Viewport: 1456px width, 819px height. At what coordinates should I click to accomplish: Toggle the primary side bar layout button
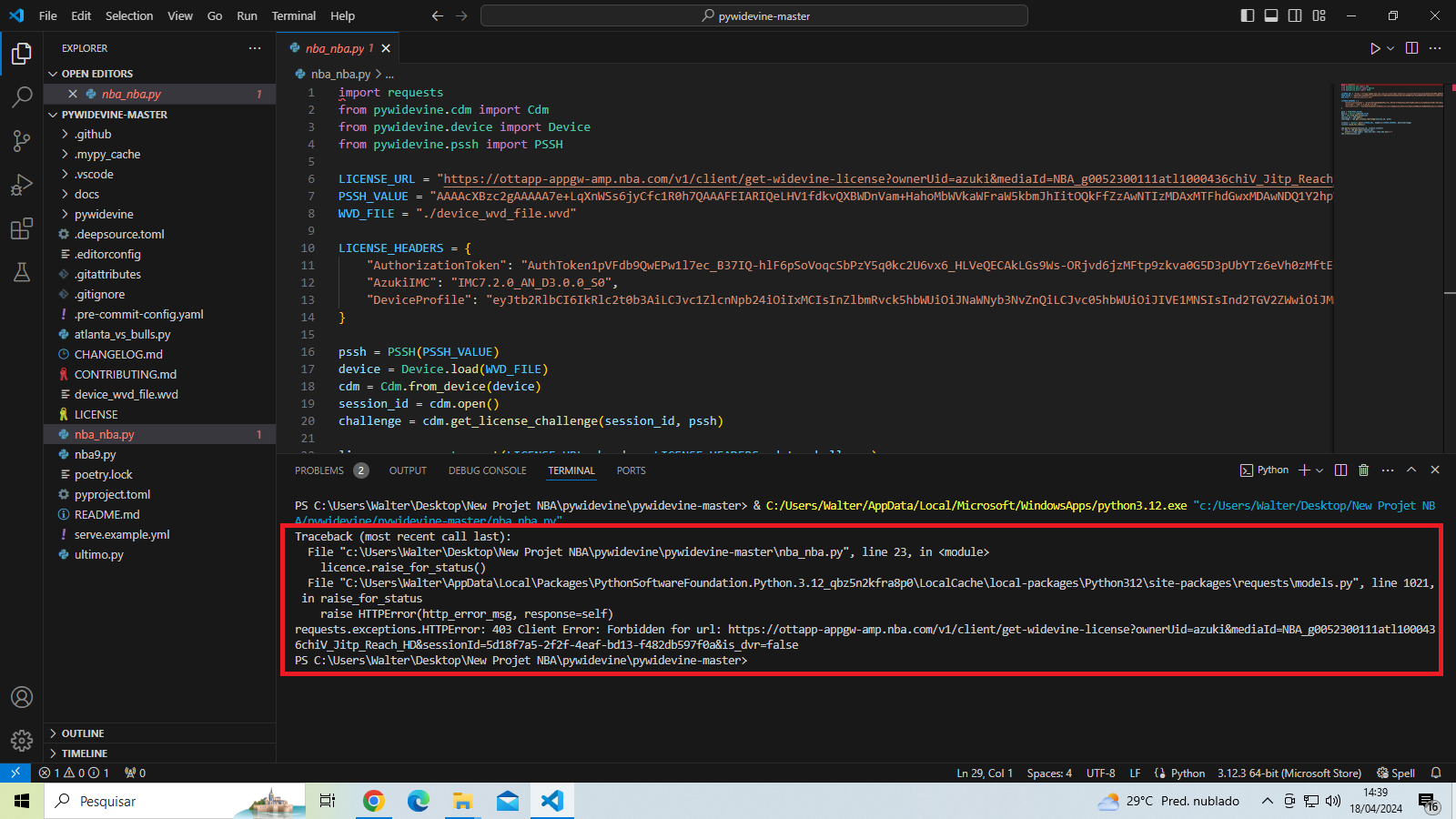[x=1248, y=15]
